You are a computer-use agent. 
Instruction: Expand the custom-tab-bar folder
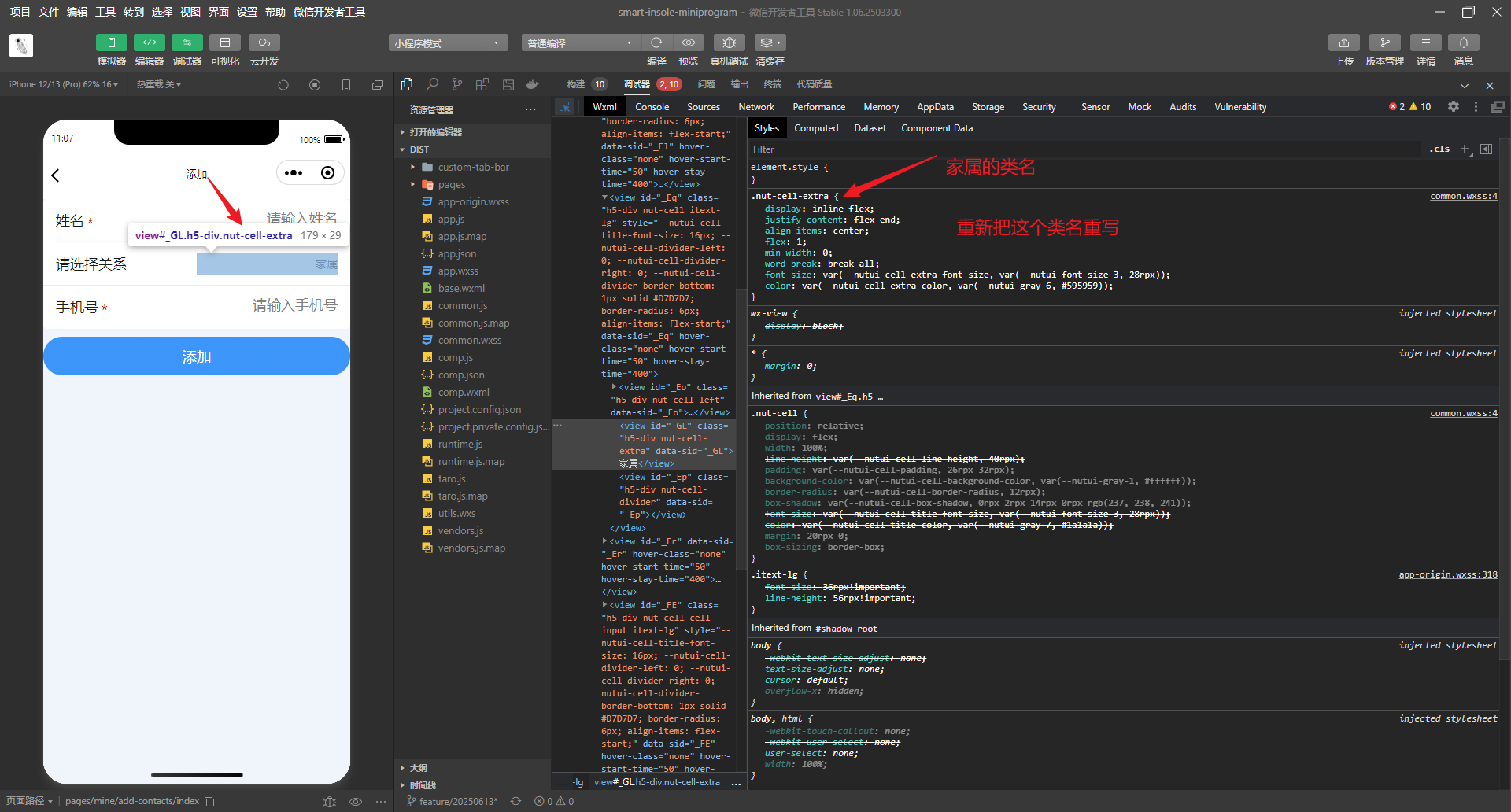473,167
